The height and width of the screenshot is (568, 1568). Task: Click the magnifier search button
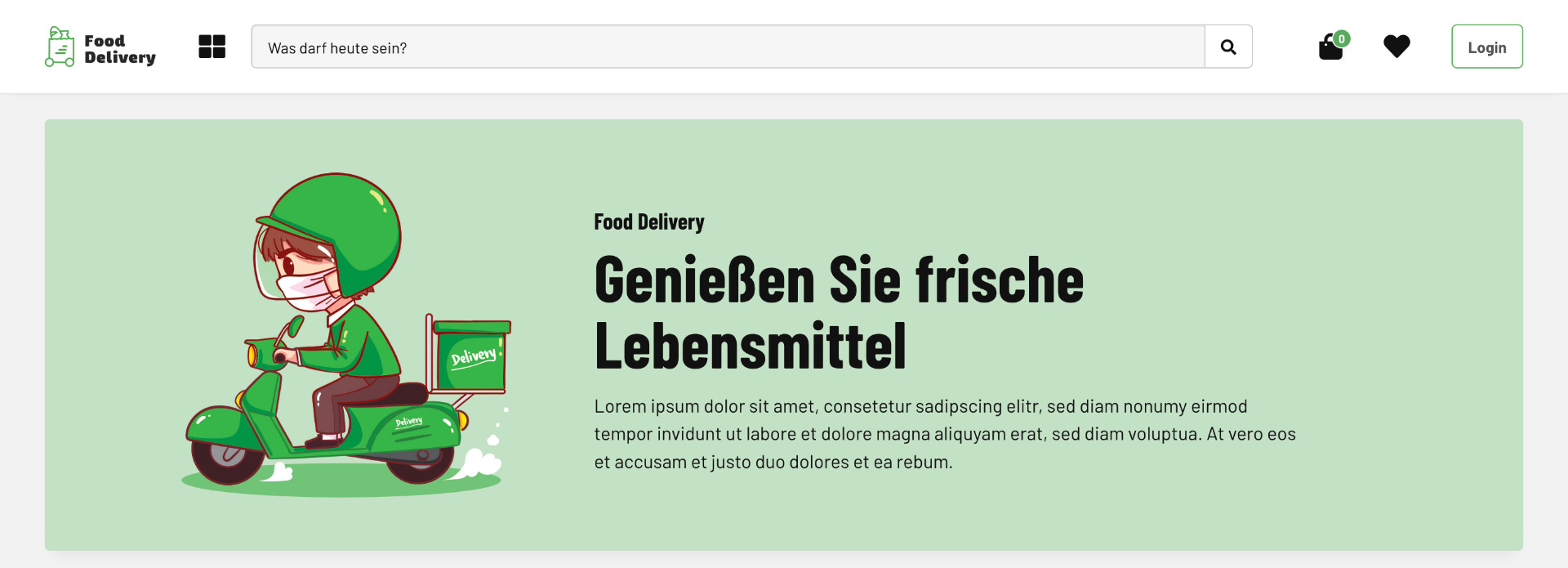coord(1228,47)
